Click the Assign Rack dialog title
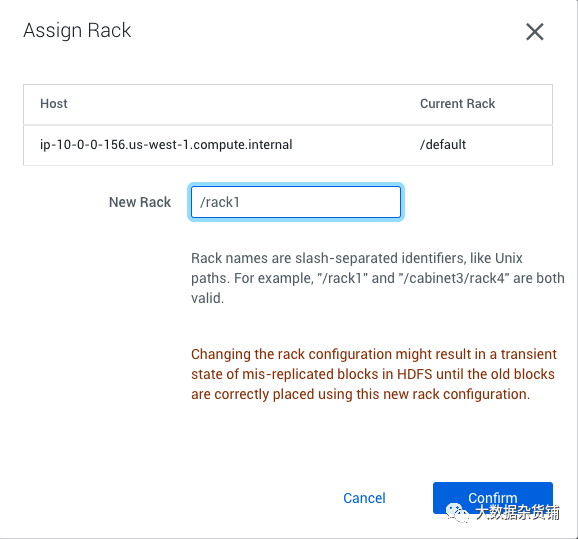 pyautogui.click(x=77, y=31)
